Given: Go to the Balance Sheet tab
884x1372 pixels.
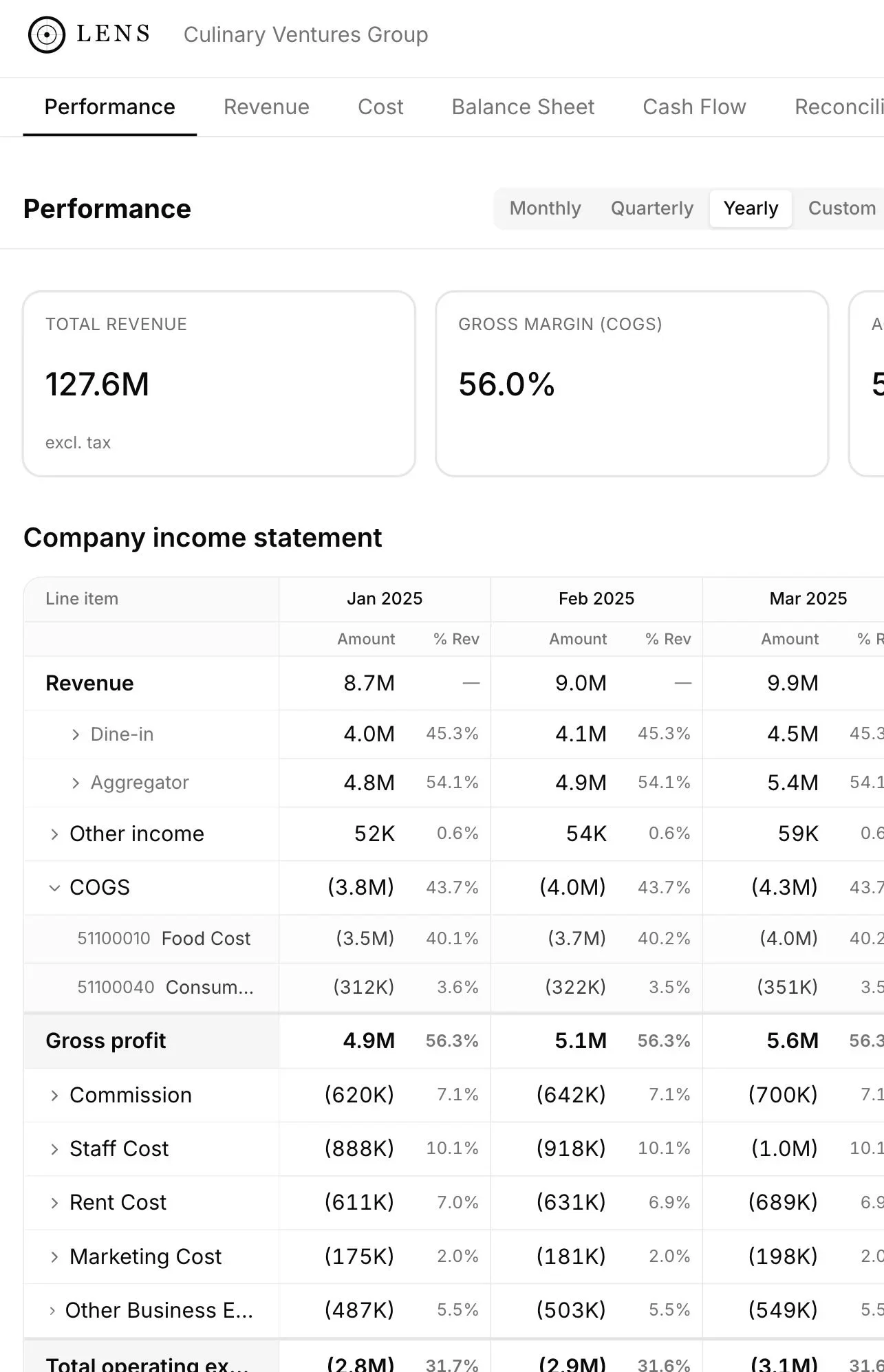Looking at the screenshot, I should tap(523, 107).
